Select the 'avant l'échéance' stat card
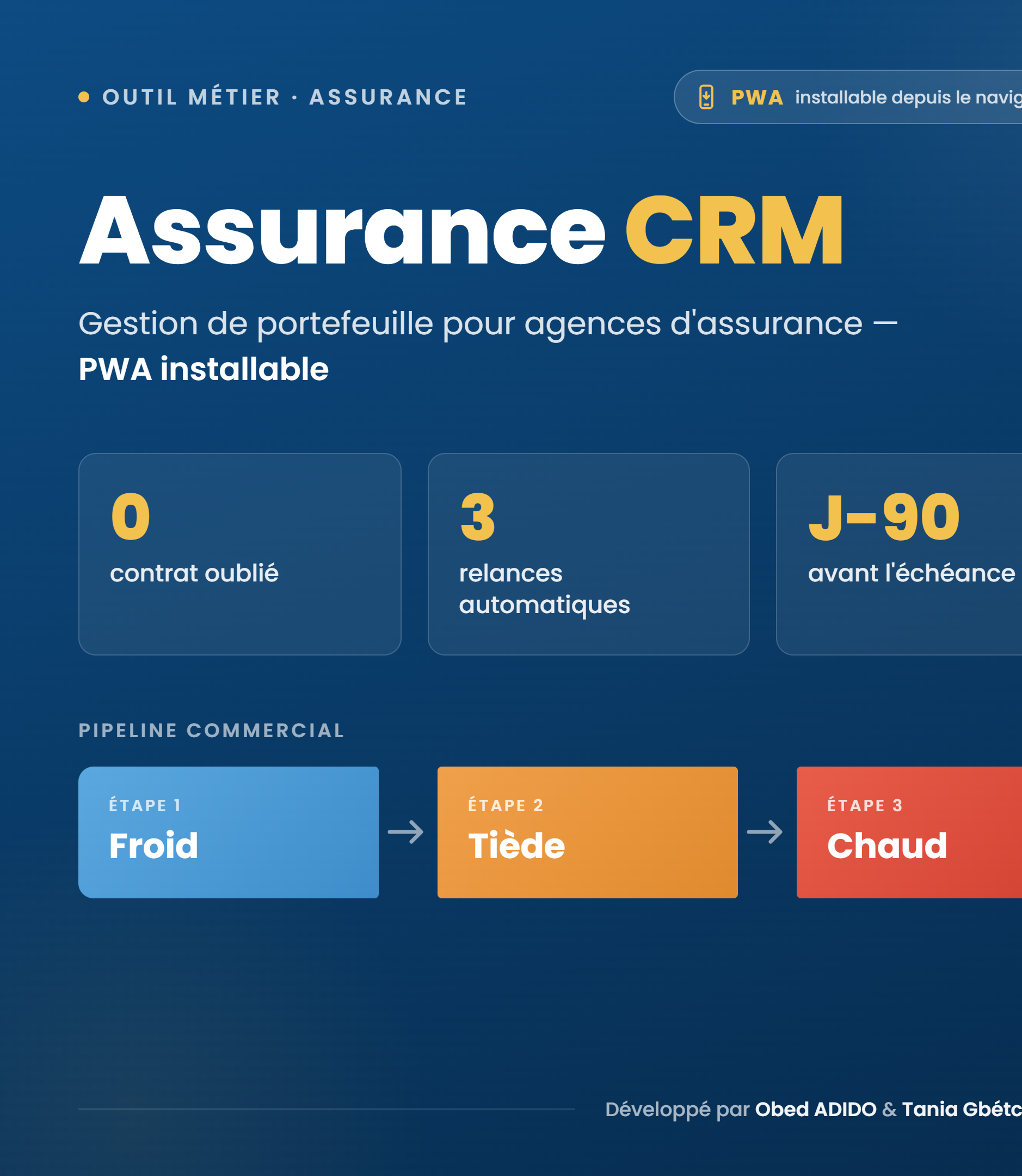Screen dimensions: 1022x1176 pos(899,554)
